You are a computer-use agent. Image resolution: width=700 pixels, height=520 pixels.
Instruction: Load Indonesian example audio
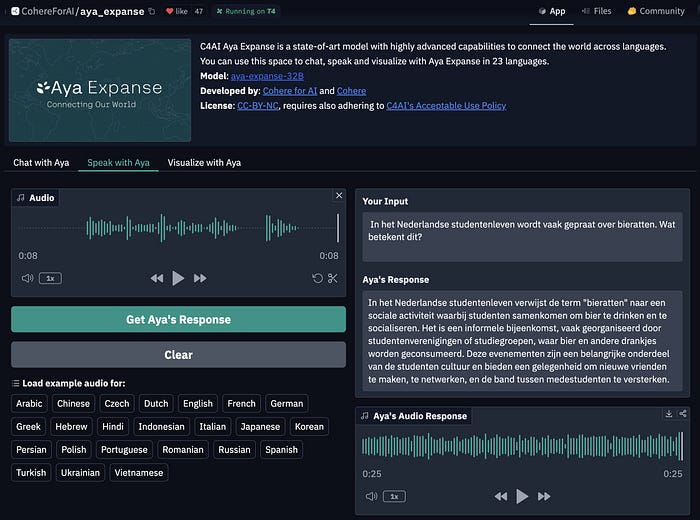click(161, 426)
